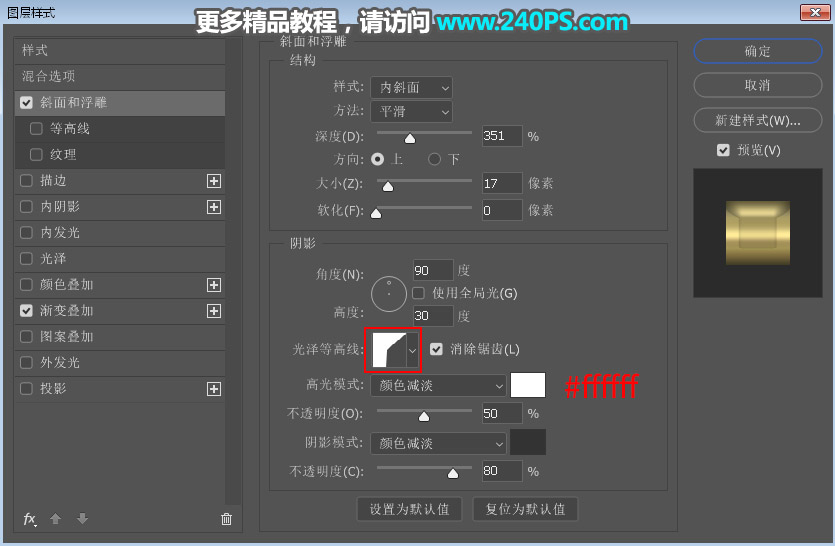Enable 内阴影 checkbox
This screenshot has height=546, width=835.
(x=26, y=207)
